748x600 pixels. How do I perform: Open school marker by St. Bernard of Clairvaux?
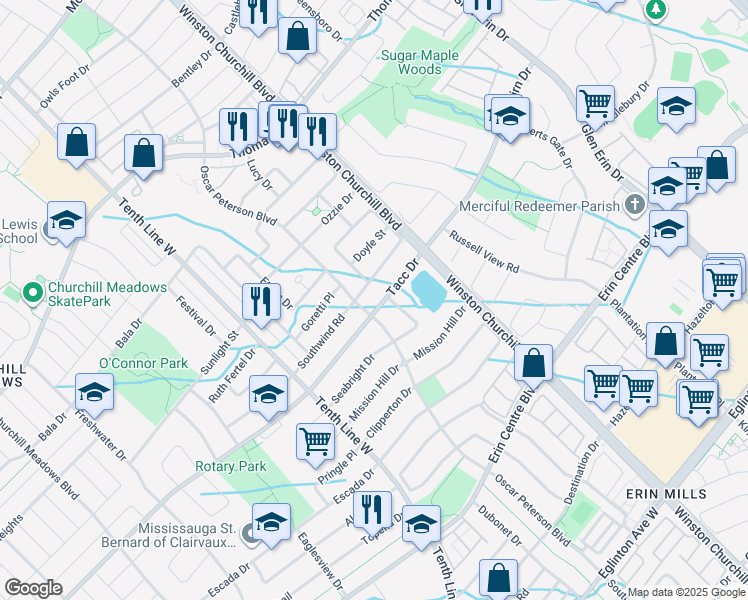click(x=271, y=526)
